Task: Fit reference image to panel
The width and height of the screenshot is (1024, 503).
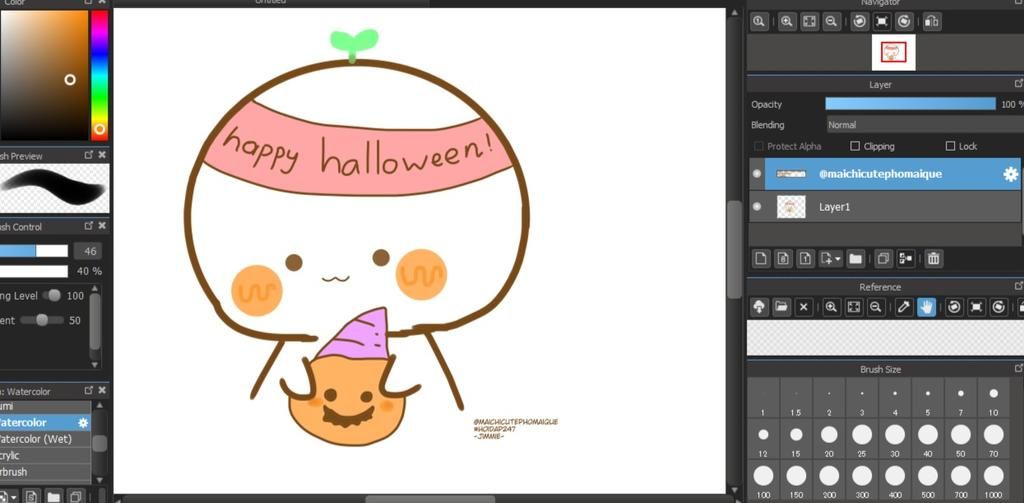Action: pyautogui.click(x=854, y=307)
